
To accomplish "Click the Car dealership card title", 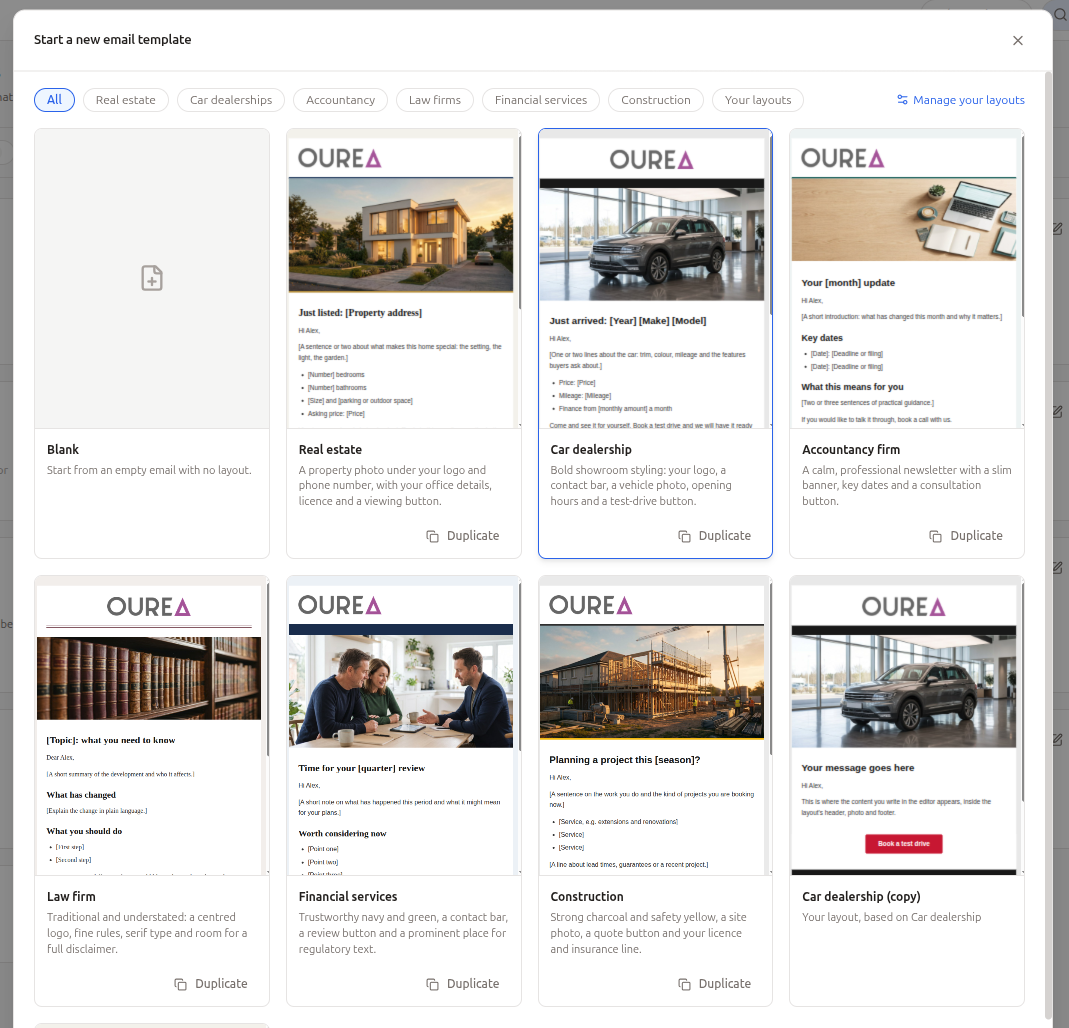I will click(591, 449).
